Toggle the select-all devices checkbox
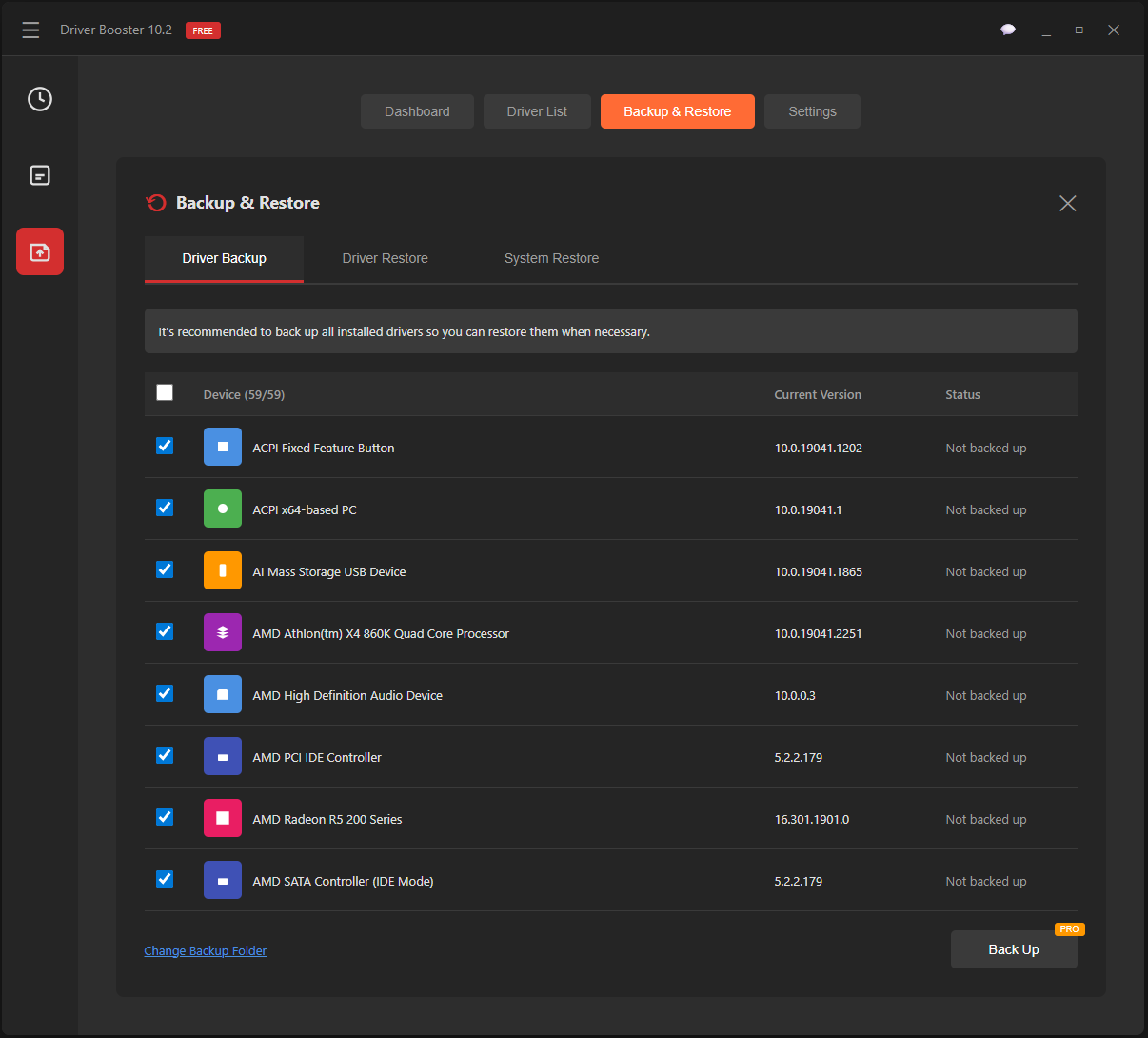The image size is (1148, 1038). [164, 391]
